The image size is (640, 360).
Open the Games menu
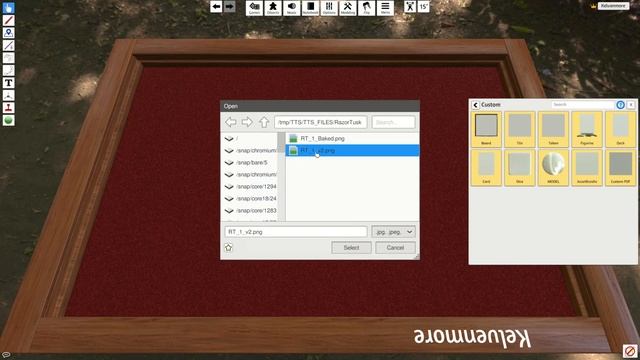255,8
